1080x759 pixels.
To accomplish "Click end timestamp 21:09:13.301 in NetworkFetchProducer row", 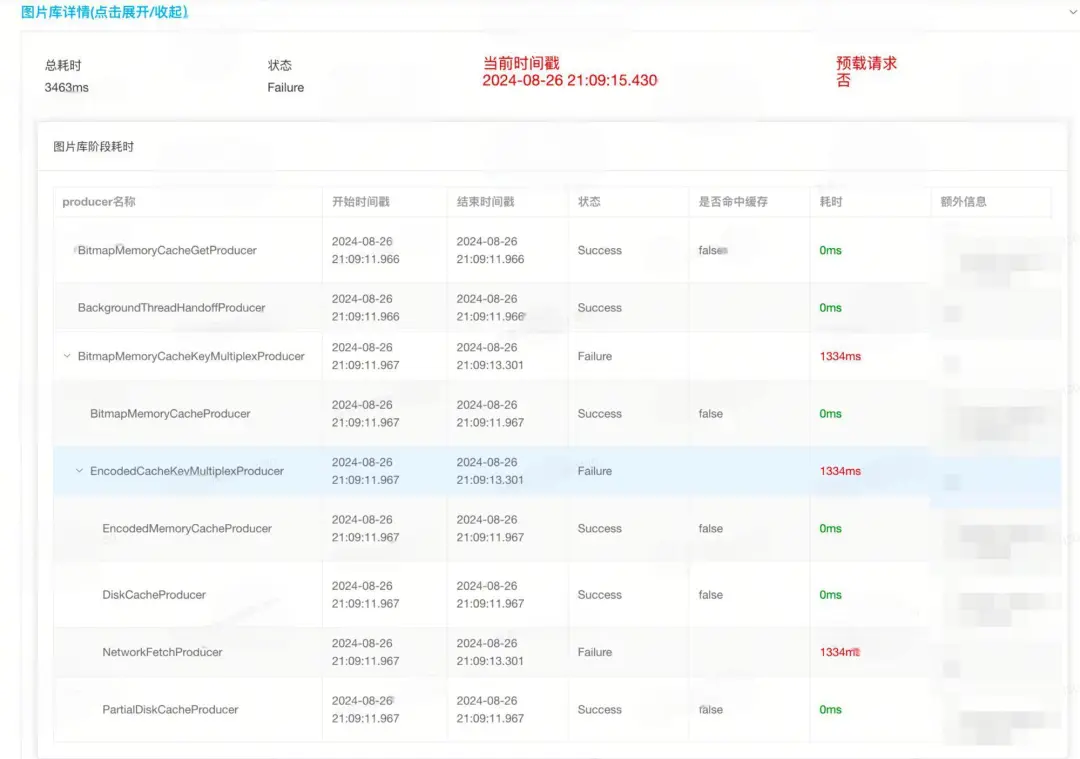I will [490, 661].
